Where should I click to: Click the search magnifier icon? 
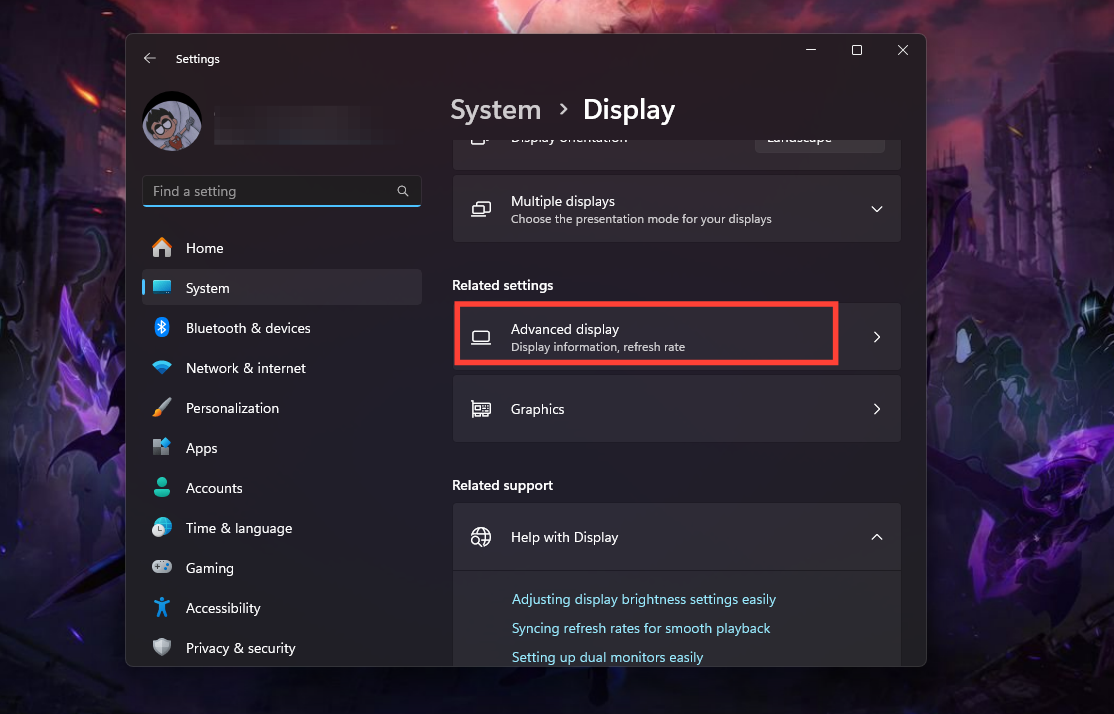[x=403, y=191]
